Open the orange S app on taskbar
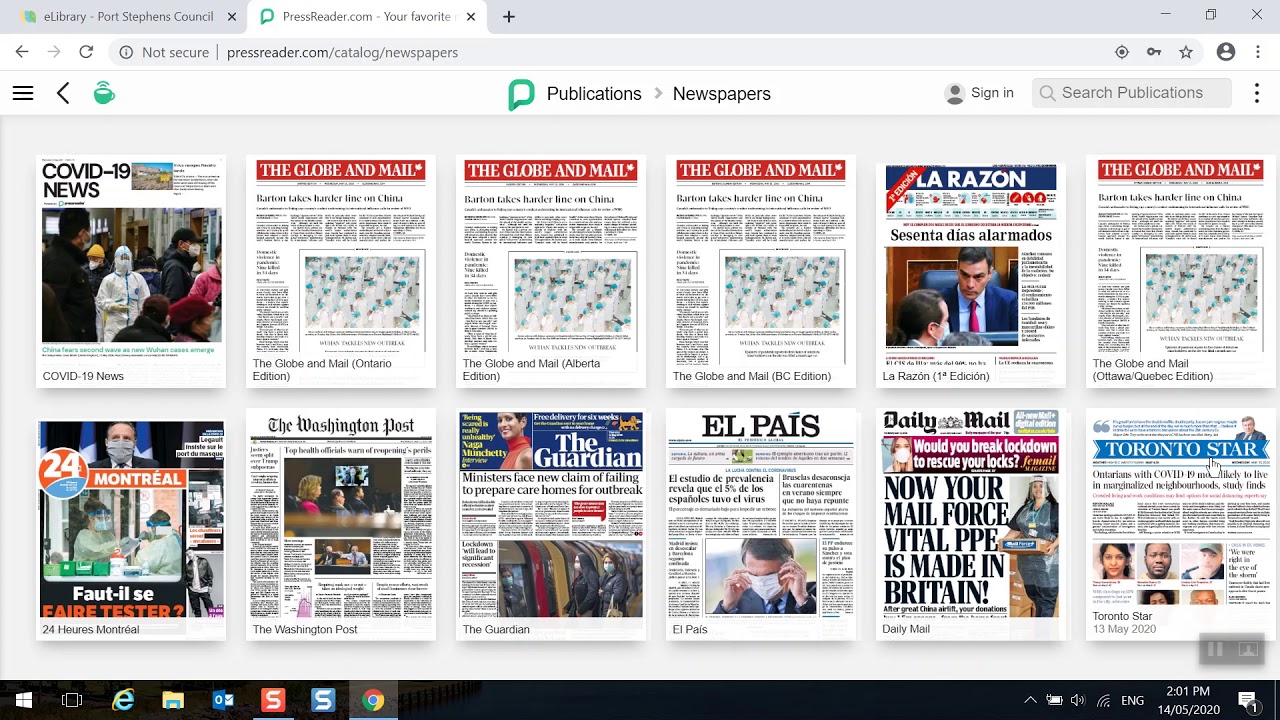1280x720 pixels. coord(273,700)
